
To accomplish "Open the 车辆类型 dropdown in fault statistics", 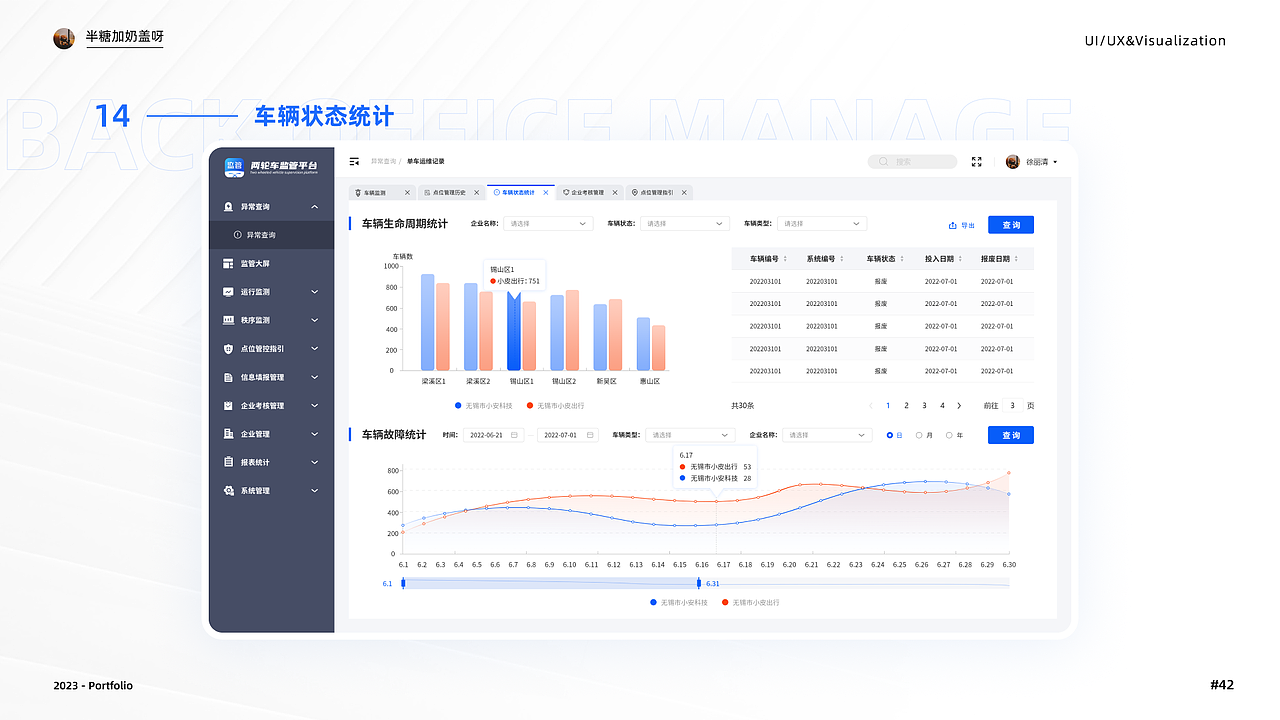I will pos(690,435).
